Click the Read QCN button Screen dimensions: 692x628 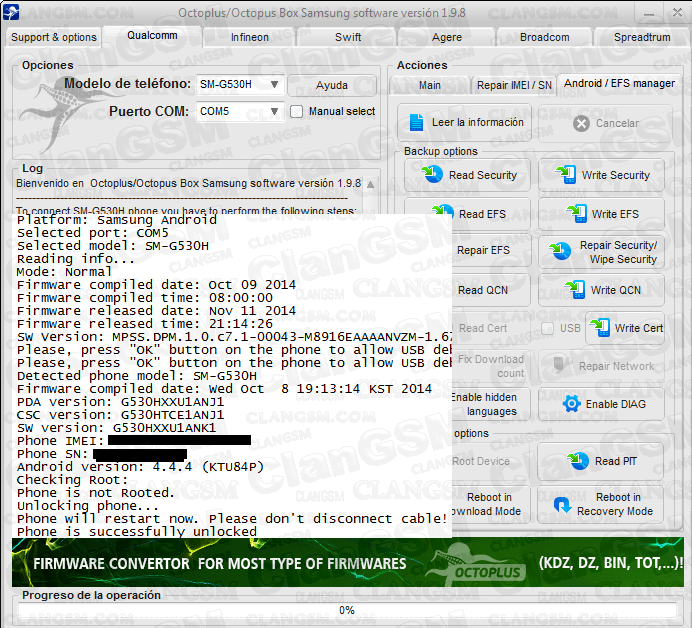(x=483, y=290)
